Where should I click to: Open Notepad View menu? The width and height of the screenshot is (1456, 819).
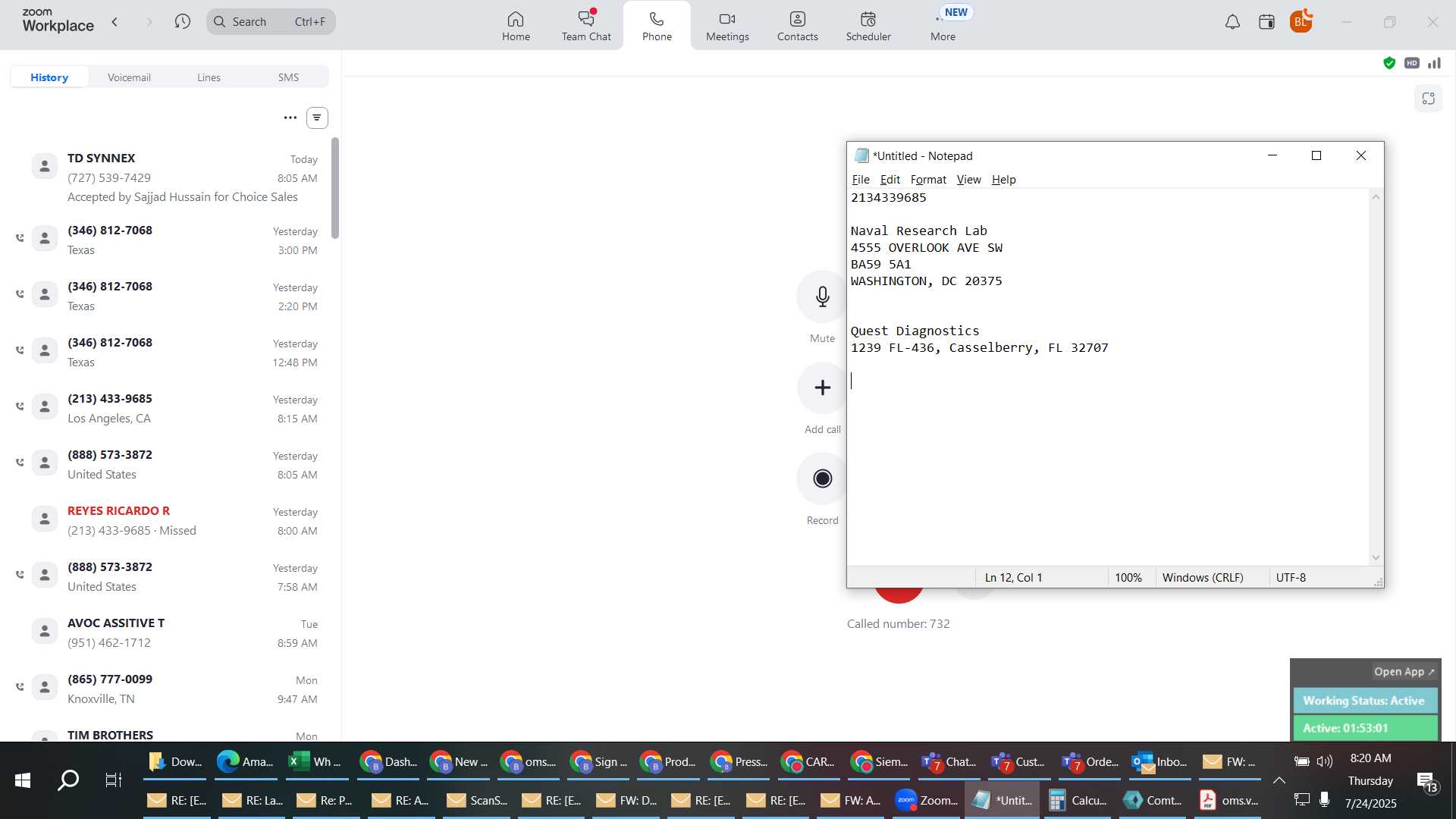point(968,180)
